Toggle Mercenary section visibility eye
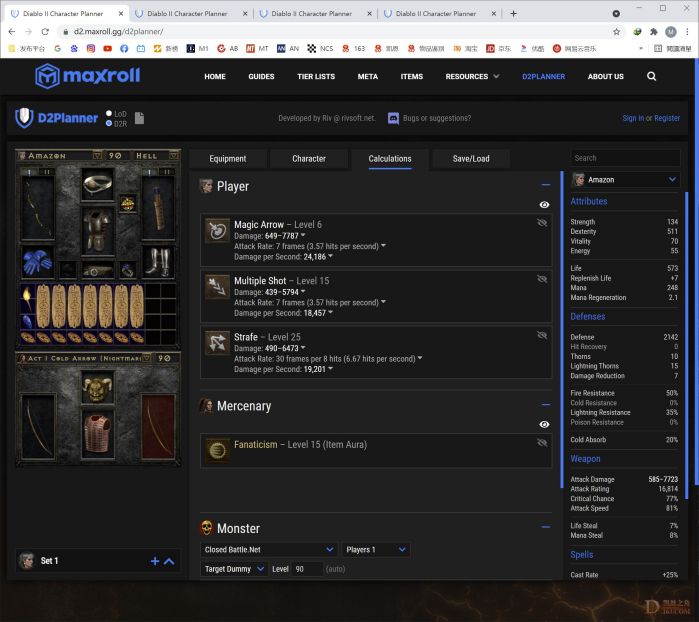This screenshot has height=622, width=699. click(x=544, y=424)
